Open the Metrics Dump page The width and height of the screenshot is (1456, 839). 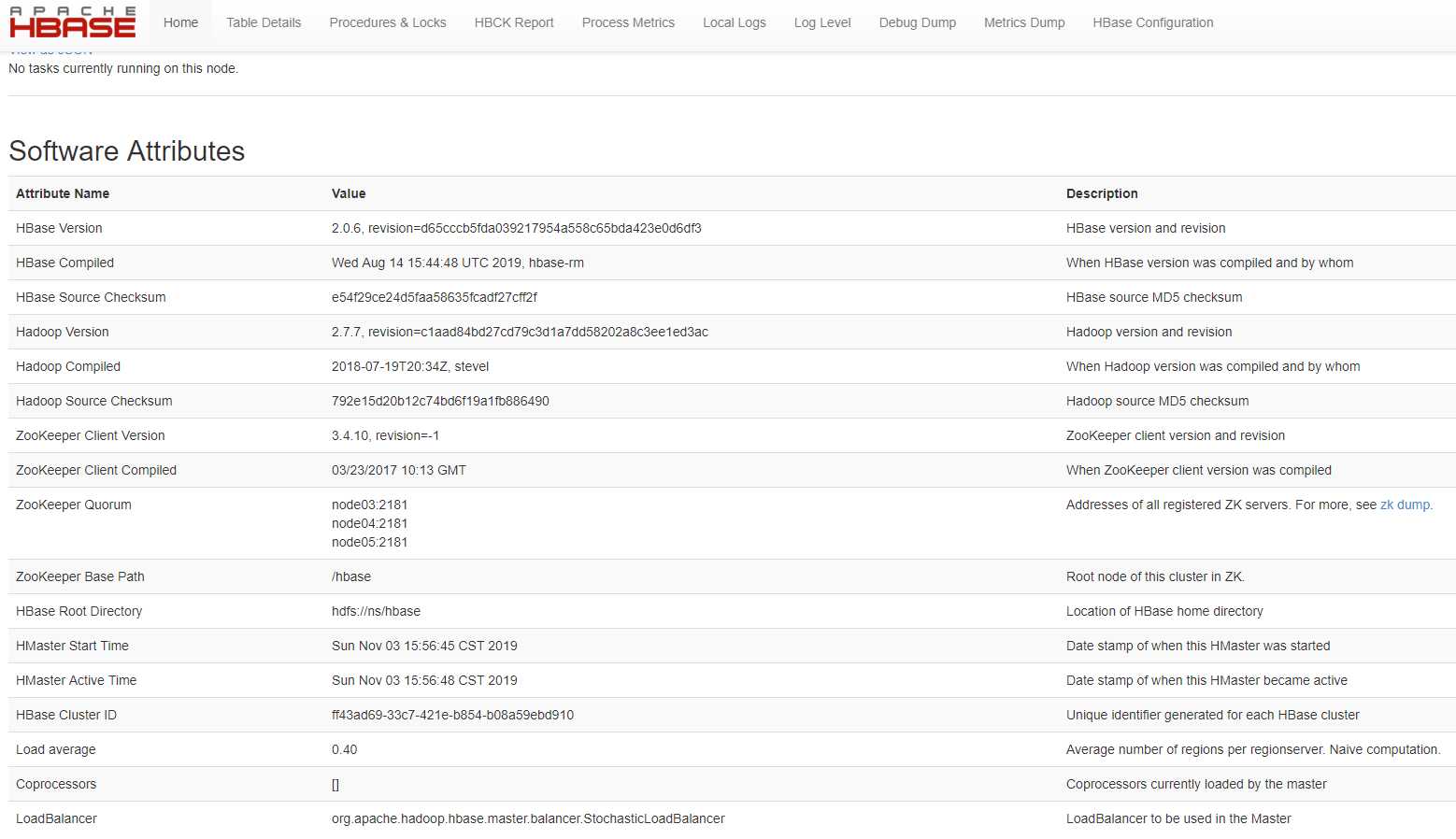[x=1024, y=22]
